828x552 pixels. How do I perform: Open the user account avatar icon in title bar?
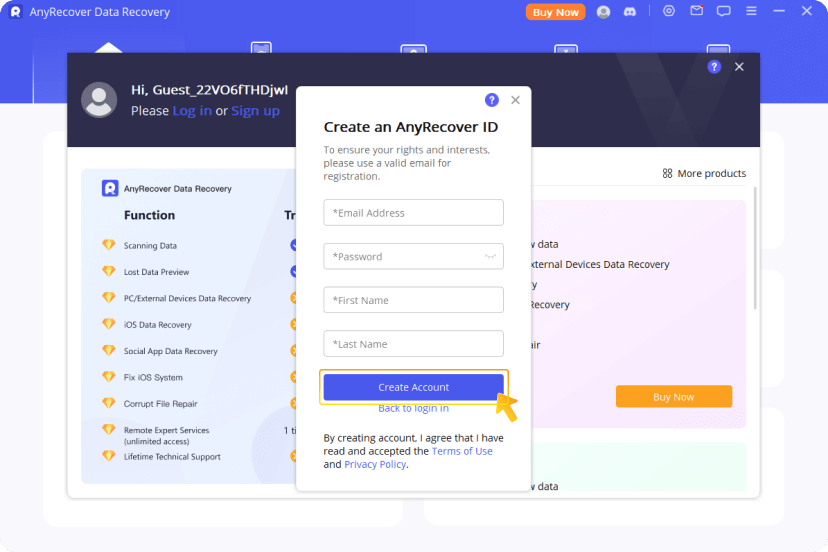[603, 12]
